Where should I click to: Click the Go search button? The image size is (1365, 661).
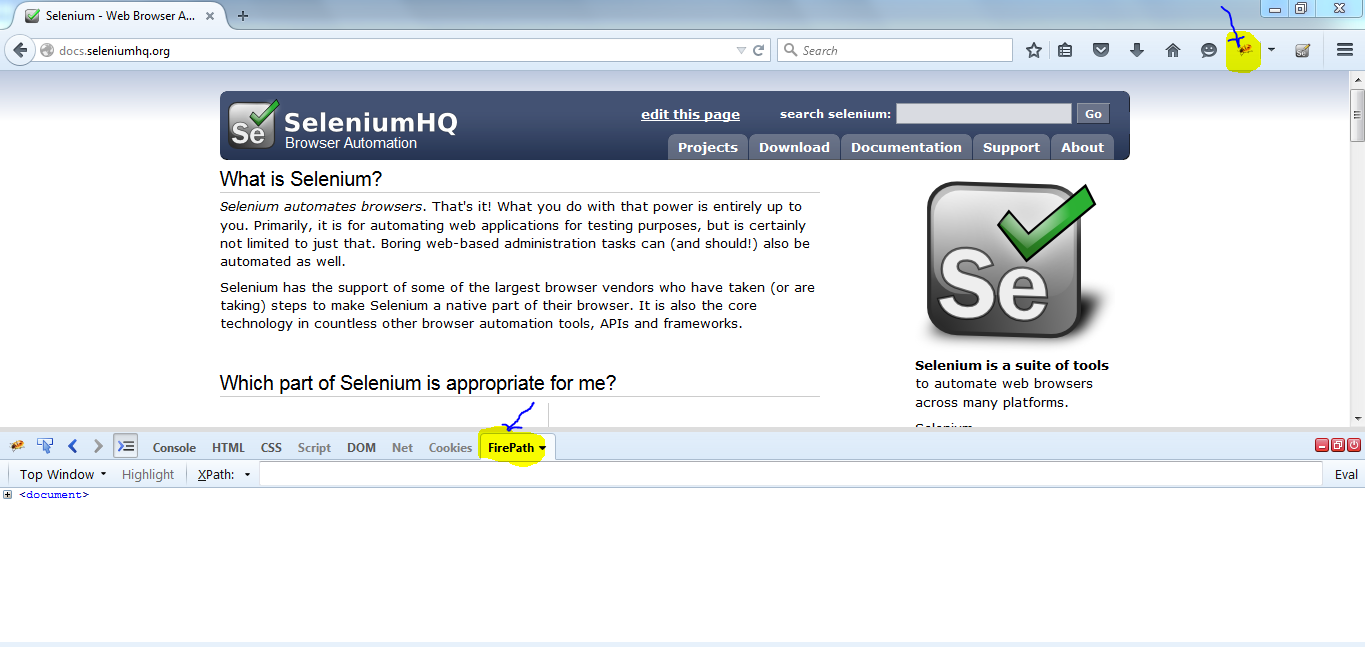(x=1093, y=114)
